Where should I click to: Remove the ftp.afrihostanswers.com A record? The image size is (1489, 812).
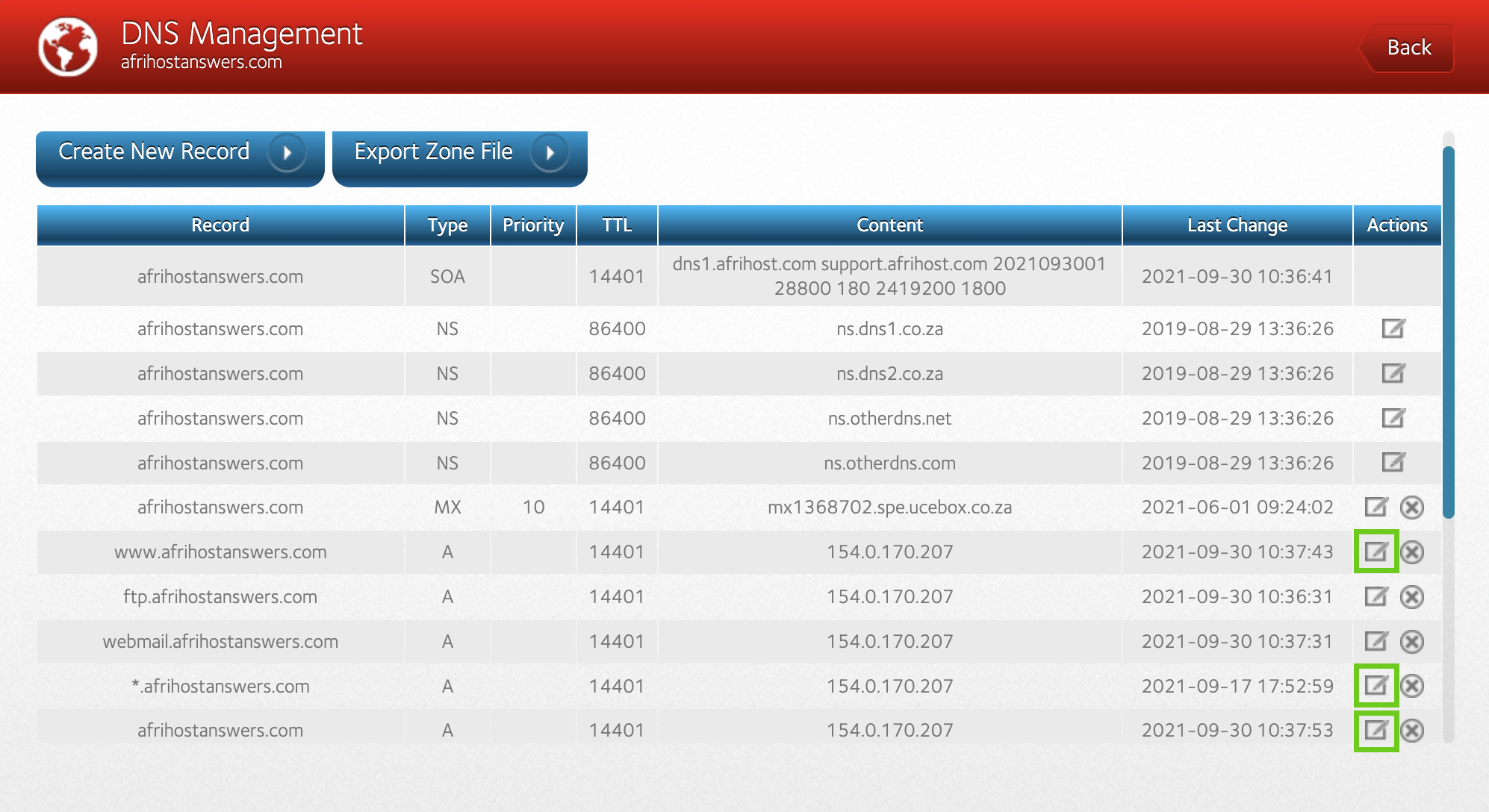1411,597
